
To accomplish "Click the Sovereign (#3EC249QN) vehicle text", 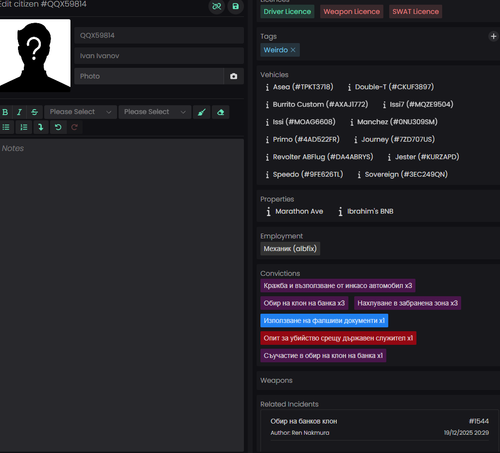I will coord(406,174).
